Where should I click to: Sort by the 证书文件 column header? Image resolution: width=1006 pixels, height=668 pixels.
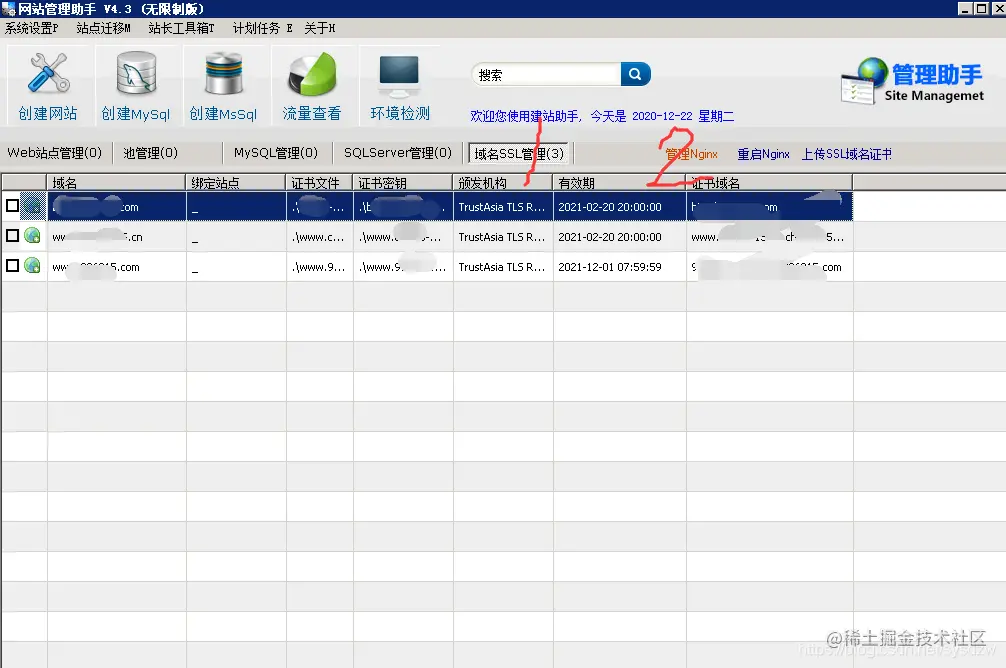[320, 182]
